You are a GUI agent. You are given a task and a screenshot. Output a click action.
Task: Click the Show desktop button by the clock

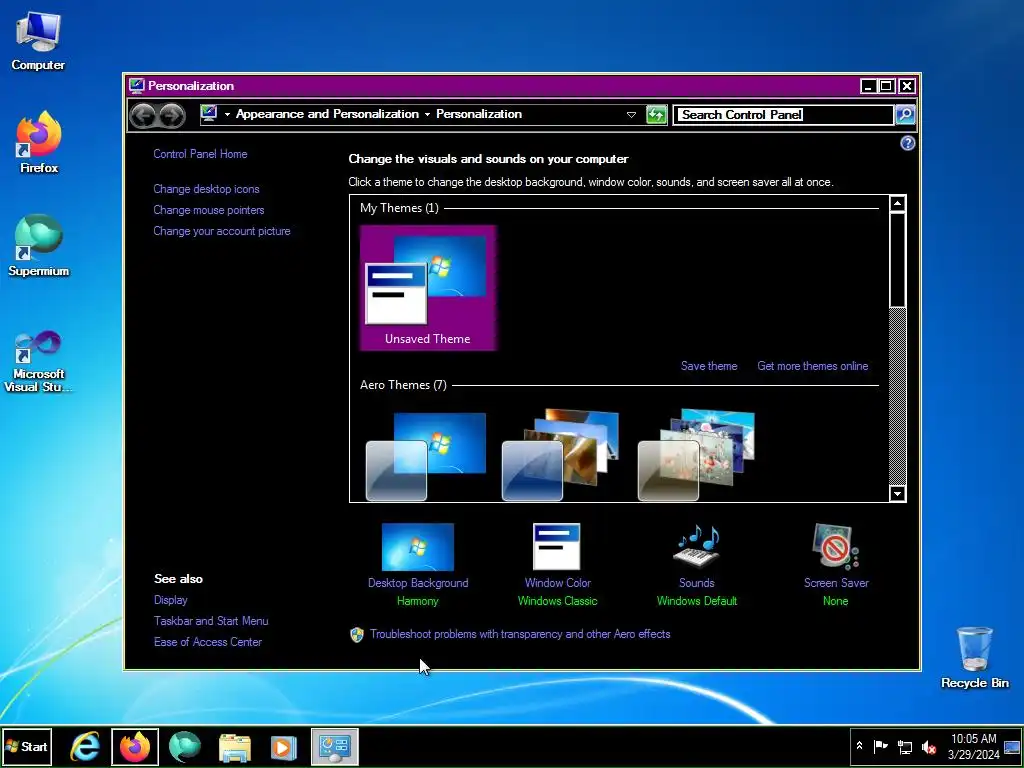1013,746
